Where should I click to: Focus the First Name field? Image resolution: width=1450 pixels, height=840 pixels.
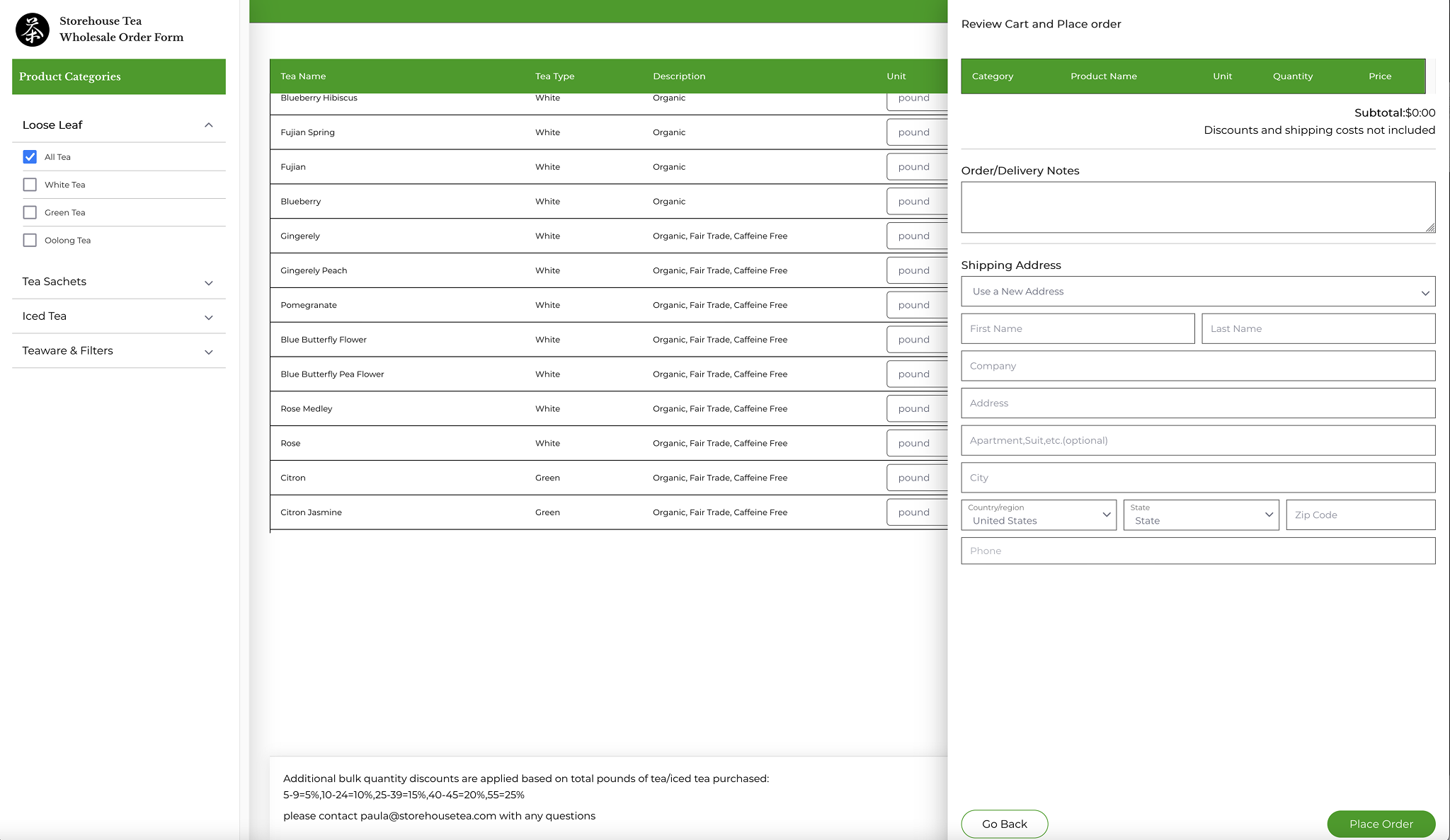coord(1077,329)
